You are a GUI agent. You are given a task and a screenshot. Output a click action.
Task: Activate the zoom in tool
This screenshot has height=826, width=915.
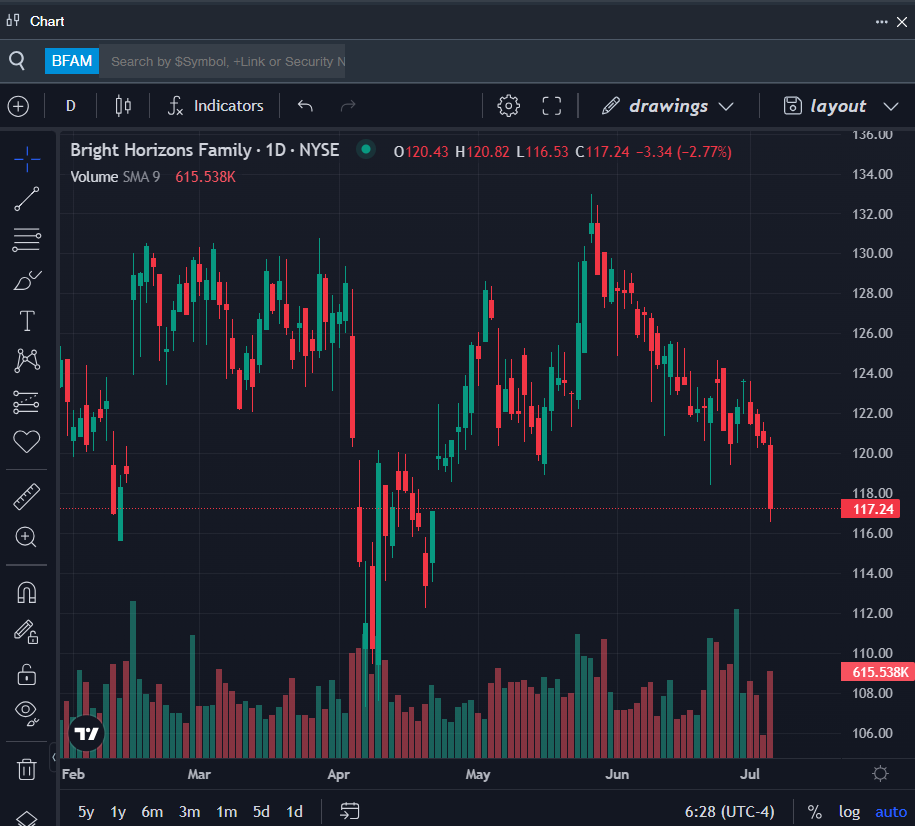tap(26, 536)
